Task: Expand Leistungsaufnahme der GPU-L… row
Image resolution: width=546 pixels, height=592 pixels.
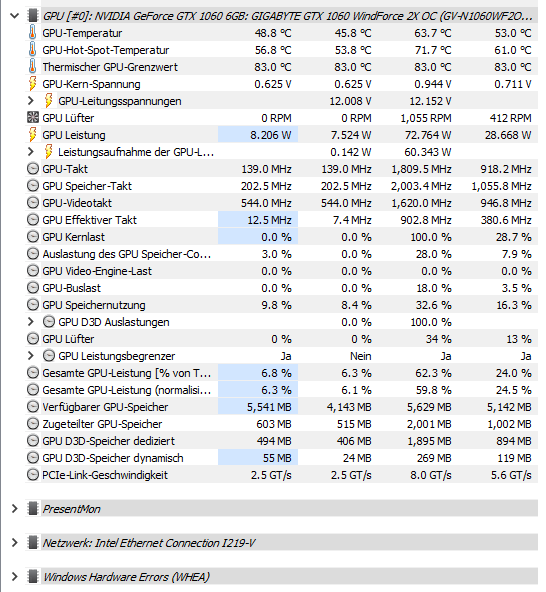Action: (31, 152)
